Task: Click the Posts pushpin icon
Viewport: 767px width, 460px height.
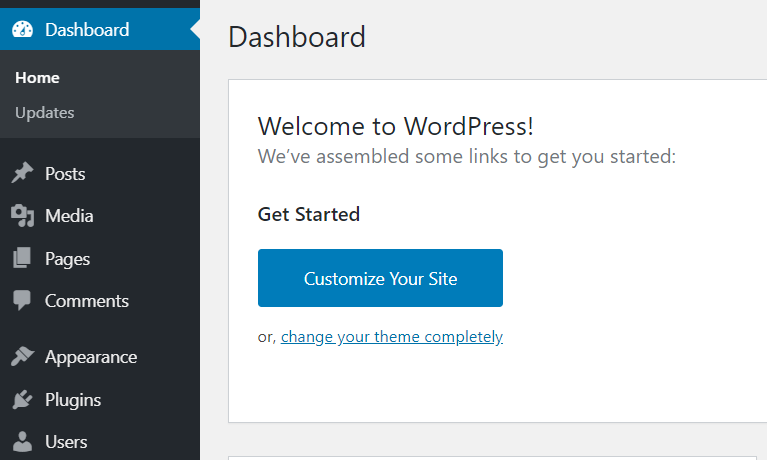Action: [x=22, y=173]
